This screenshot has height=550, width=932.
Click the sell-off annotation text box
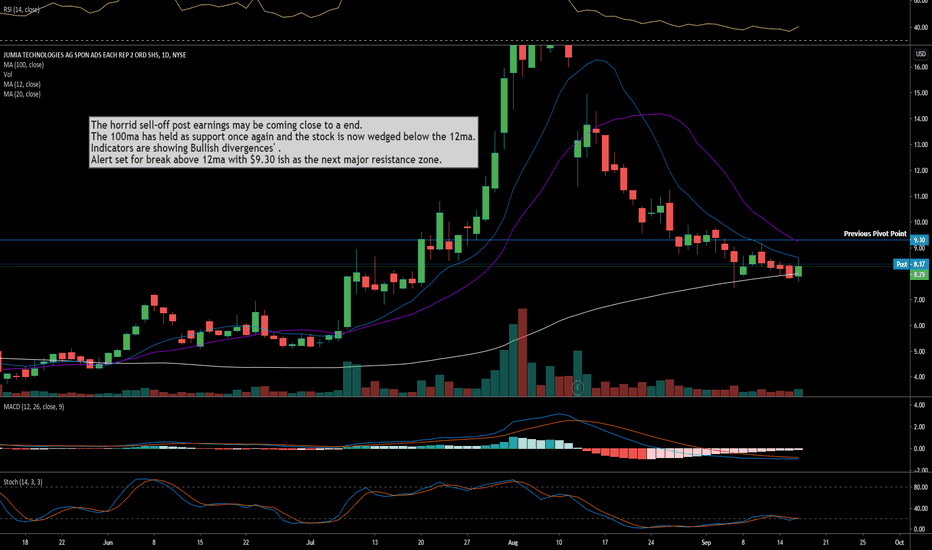(284, 142)
